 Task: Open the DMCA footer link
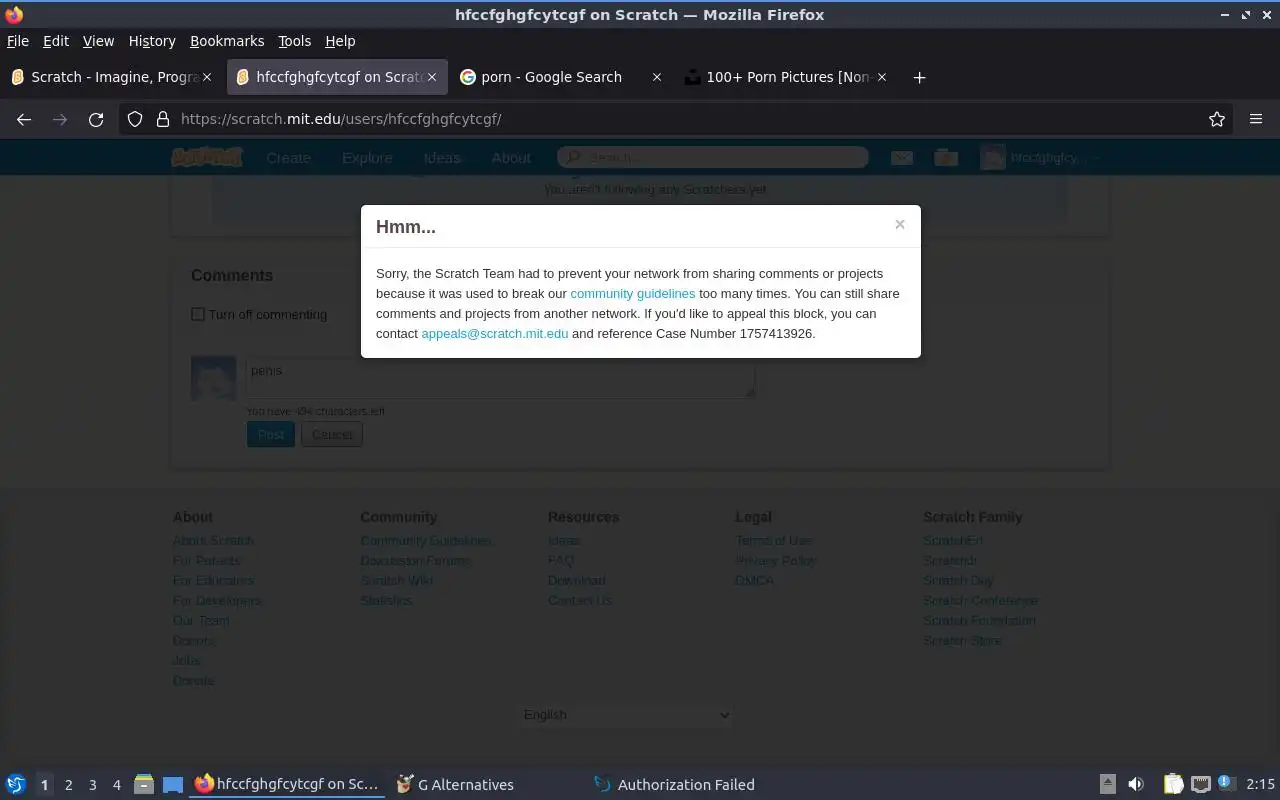pos(754,580)
